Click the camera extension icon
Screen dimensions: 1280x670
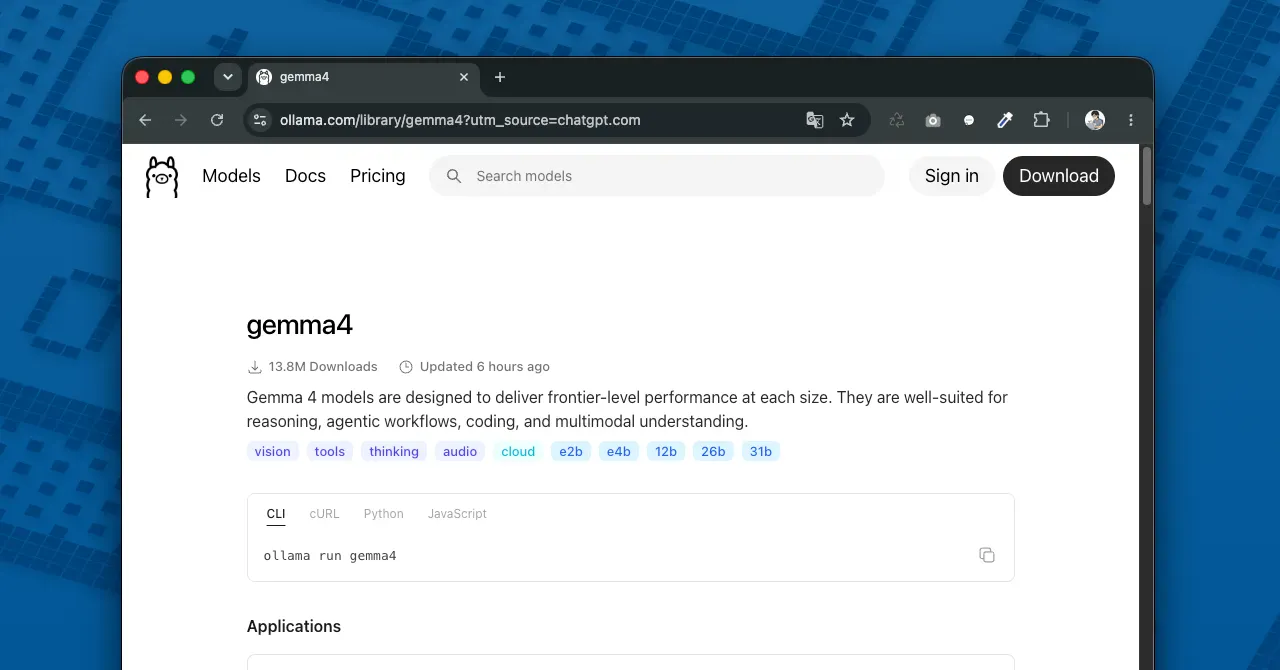coord(933,120)
